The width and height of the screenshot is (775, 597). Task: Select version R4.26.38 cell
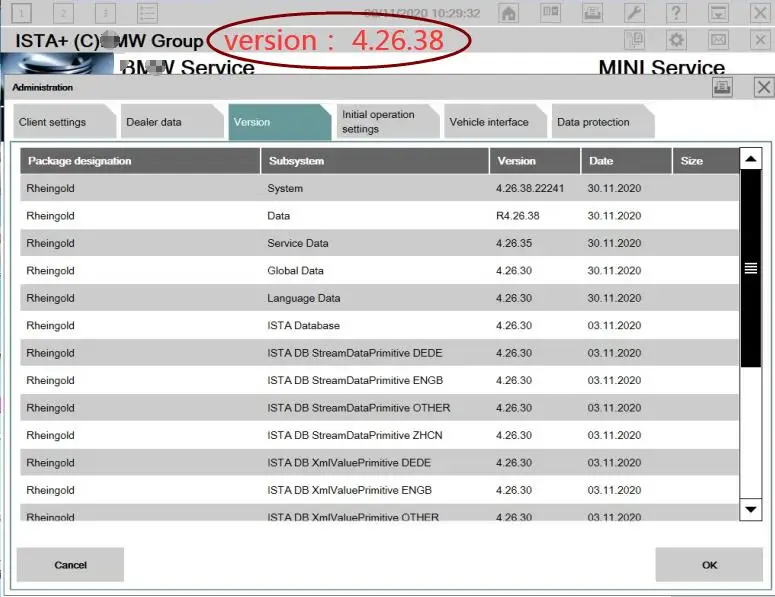tap(517, 215)
